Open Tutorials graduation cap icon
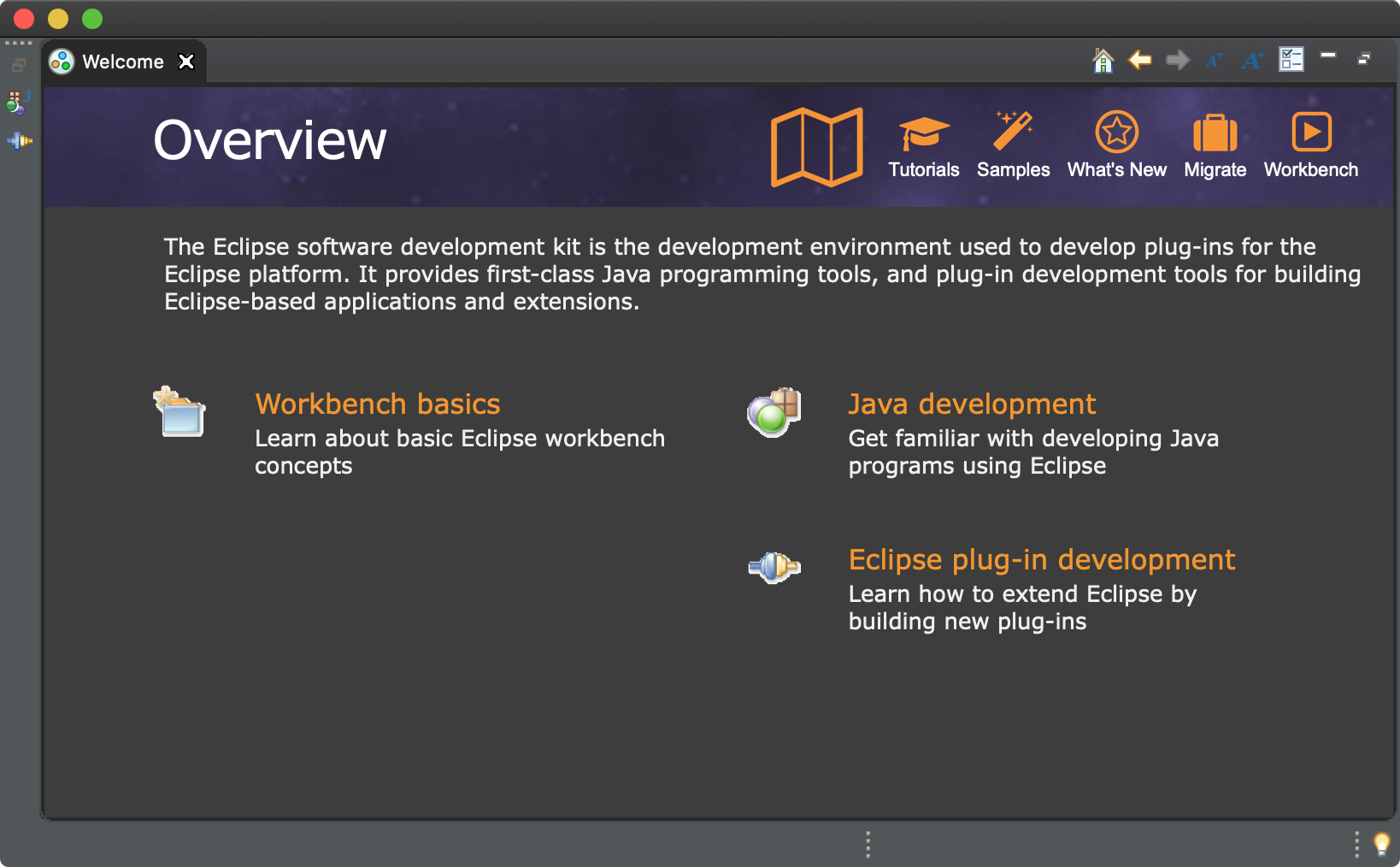1400x867 pixels. [x=924, y=133]
